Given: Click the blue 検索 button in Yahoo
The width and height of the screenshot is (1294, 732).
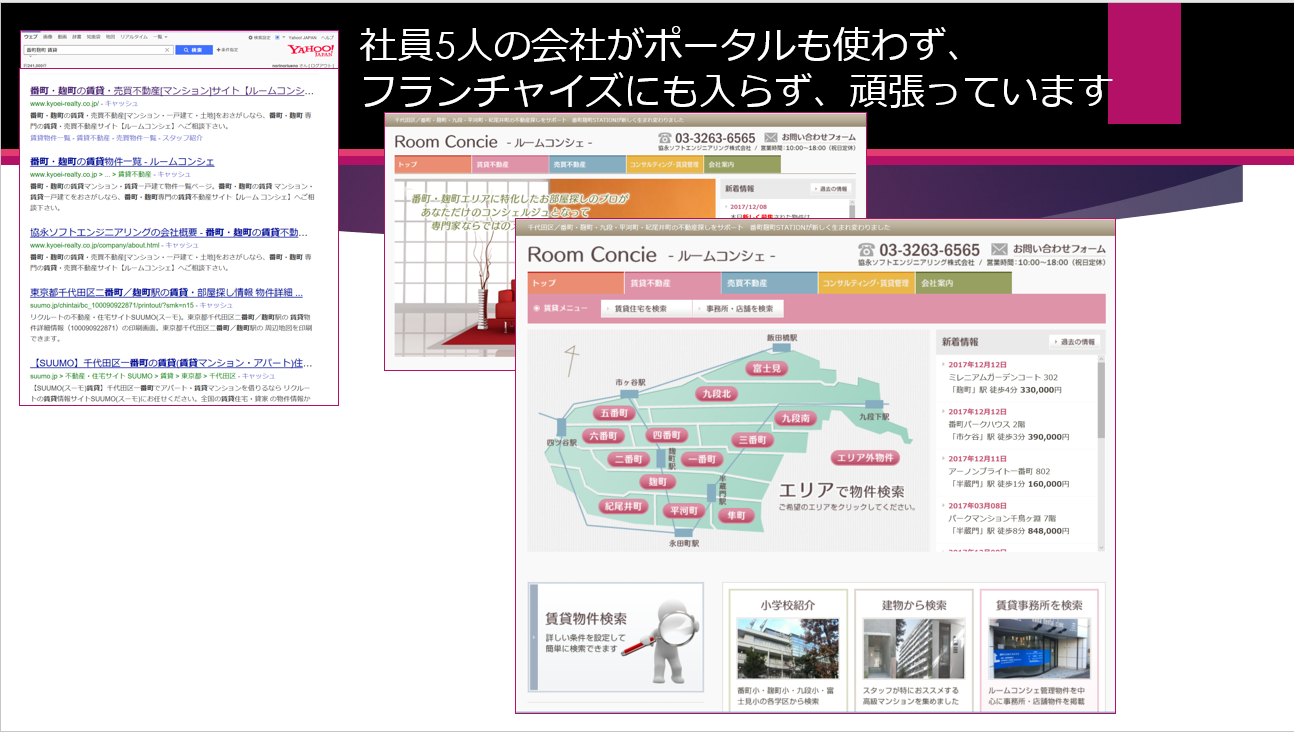Looking at the screenshot, I should pos(193,49).
